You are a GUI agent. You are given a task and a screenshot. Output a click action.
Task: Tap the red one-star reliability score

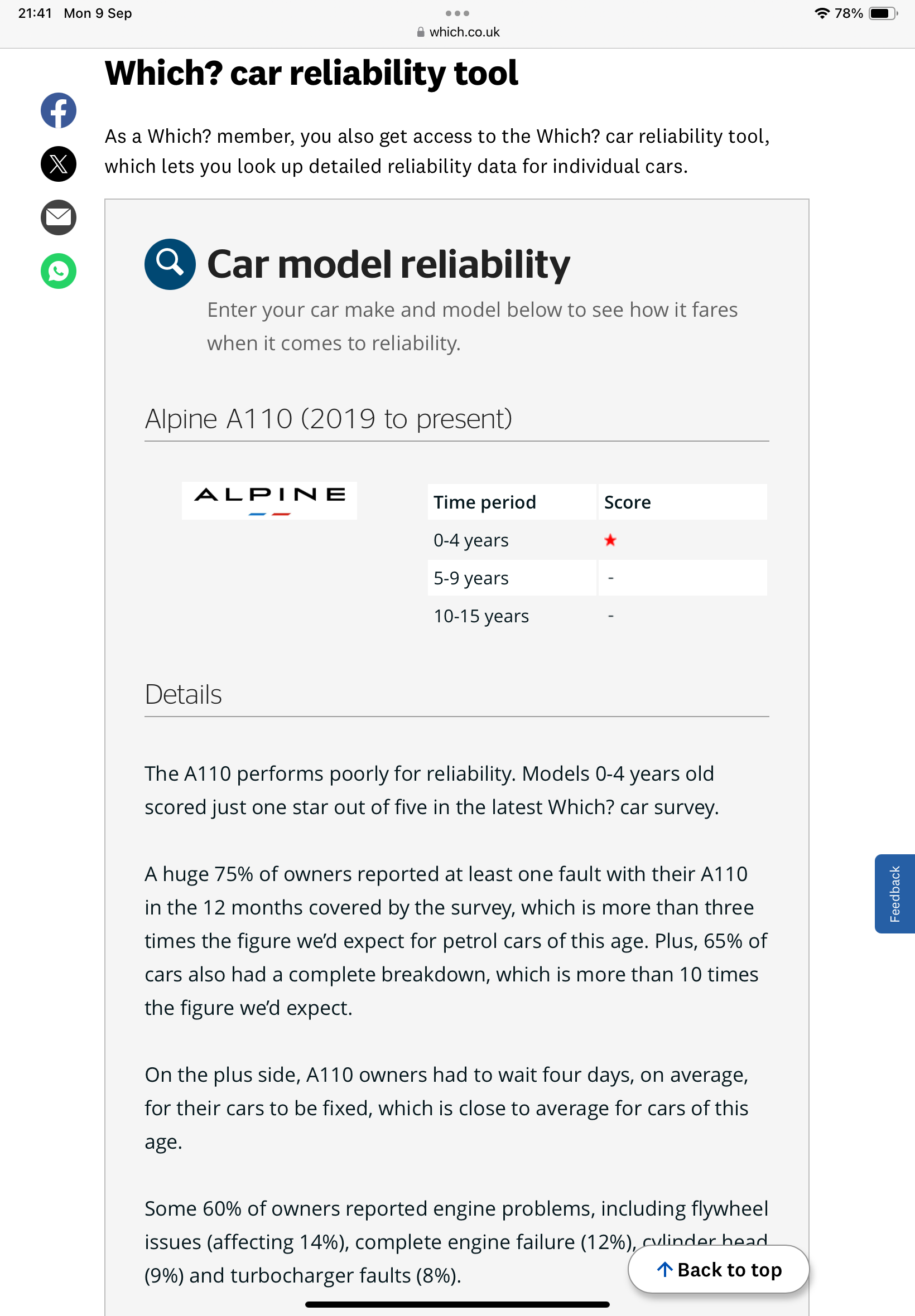[x=610, y=540]
